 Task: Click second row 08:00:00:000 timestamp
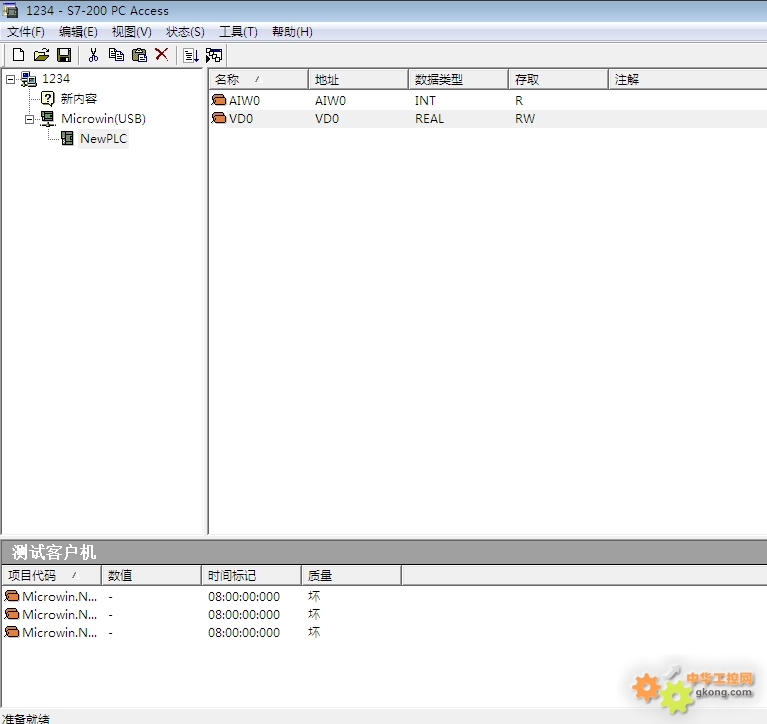[244, 614]
